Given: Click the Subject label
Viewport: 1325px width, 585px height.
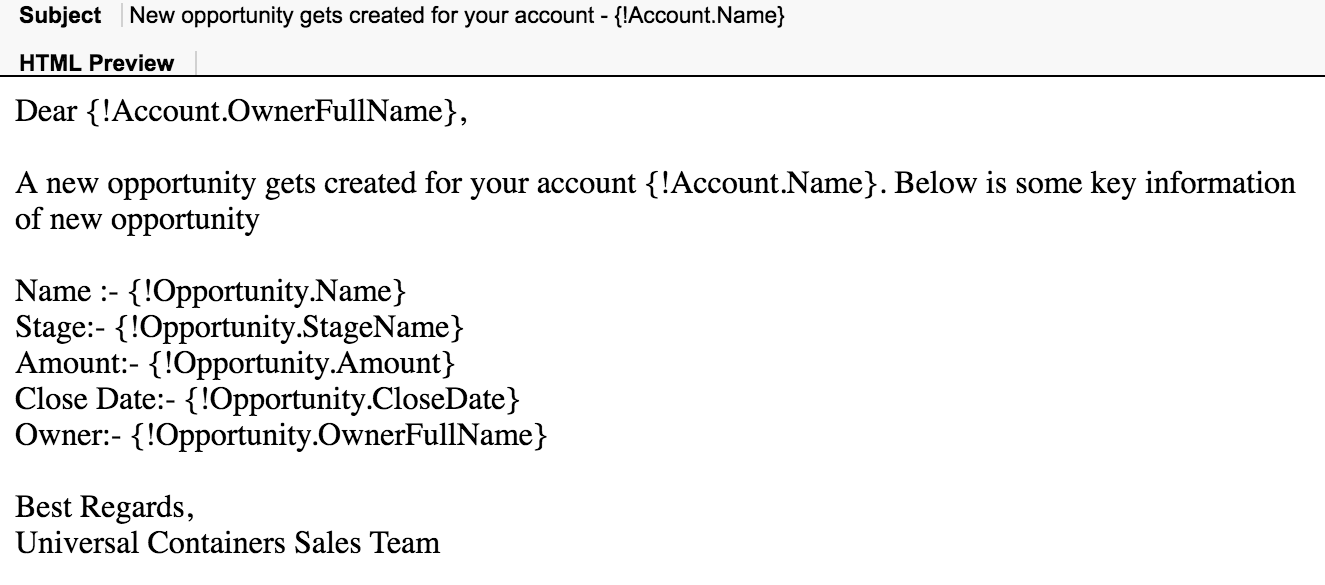Looking at the screenshot, I should pos(60,16).
